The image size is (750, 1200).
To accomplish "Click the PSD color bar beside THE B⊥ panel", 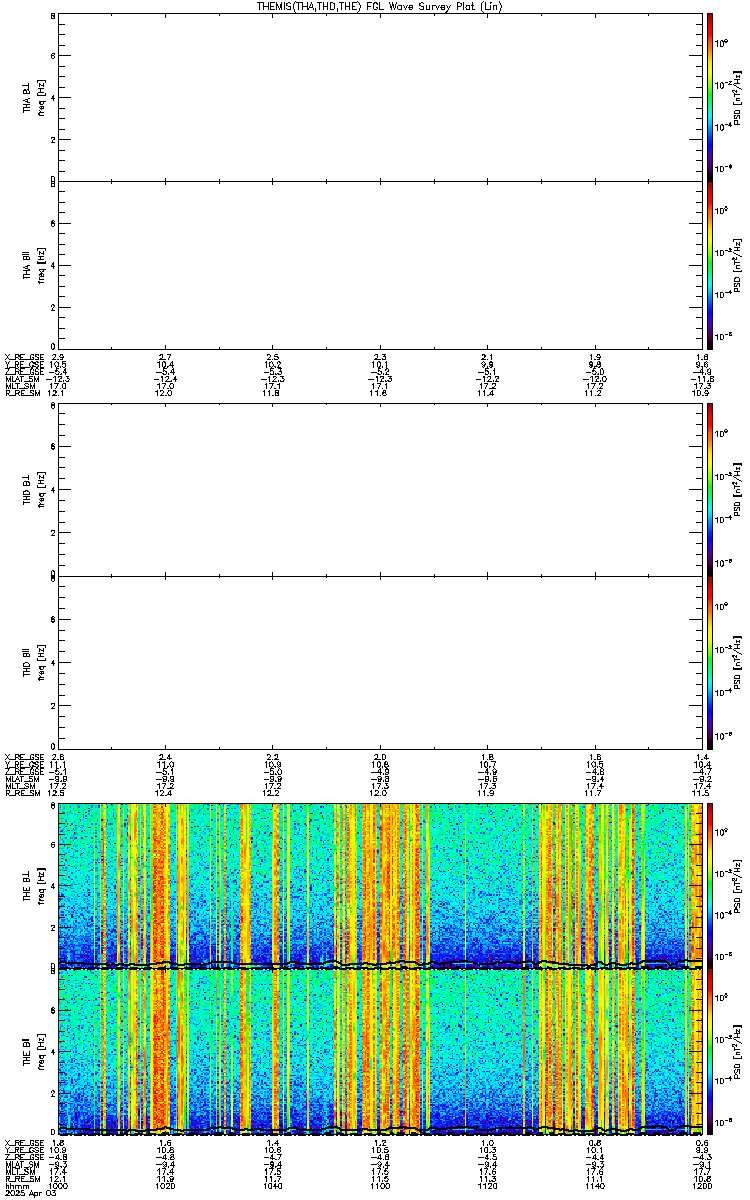I will click(710, 884).
